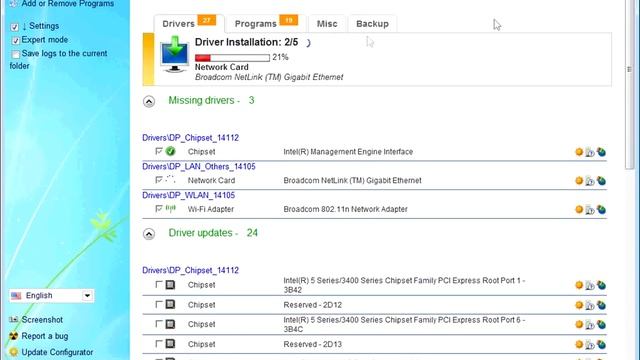Click the driver installation progress bar

tap(232, 58)
